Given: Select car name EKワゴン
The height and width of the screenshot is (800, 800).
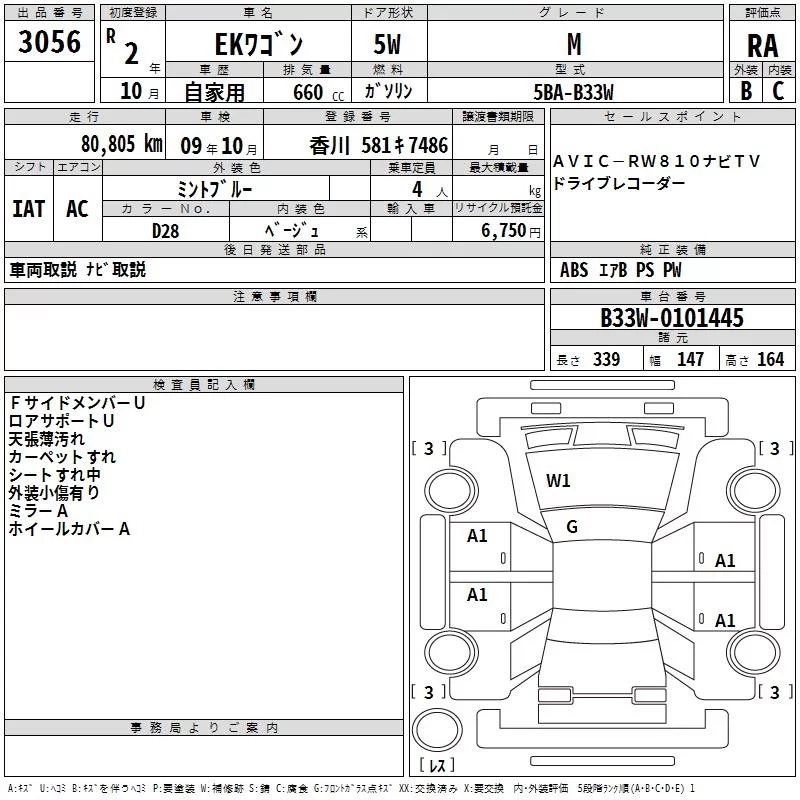Looking at the screenshot, I should point(259,44).
